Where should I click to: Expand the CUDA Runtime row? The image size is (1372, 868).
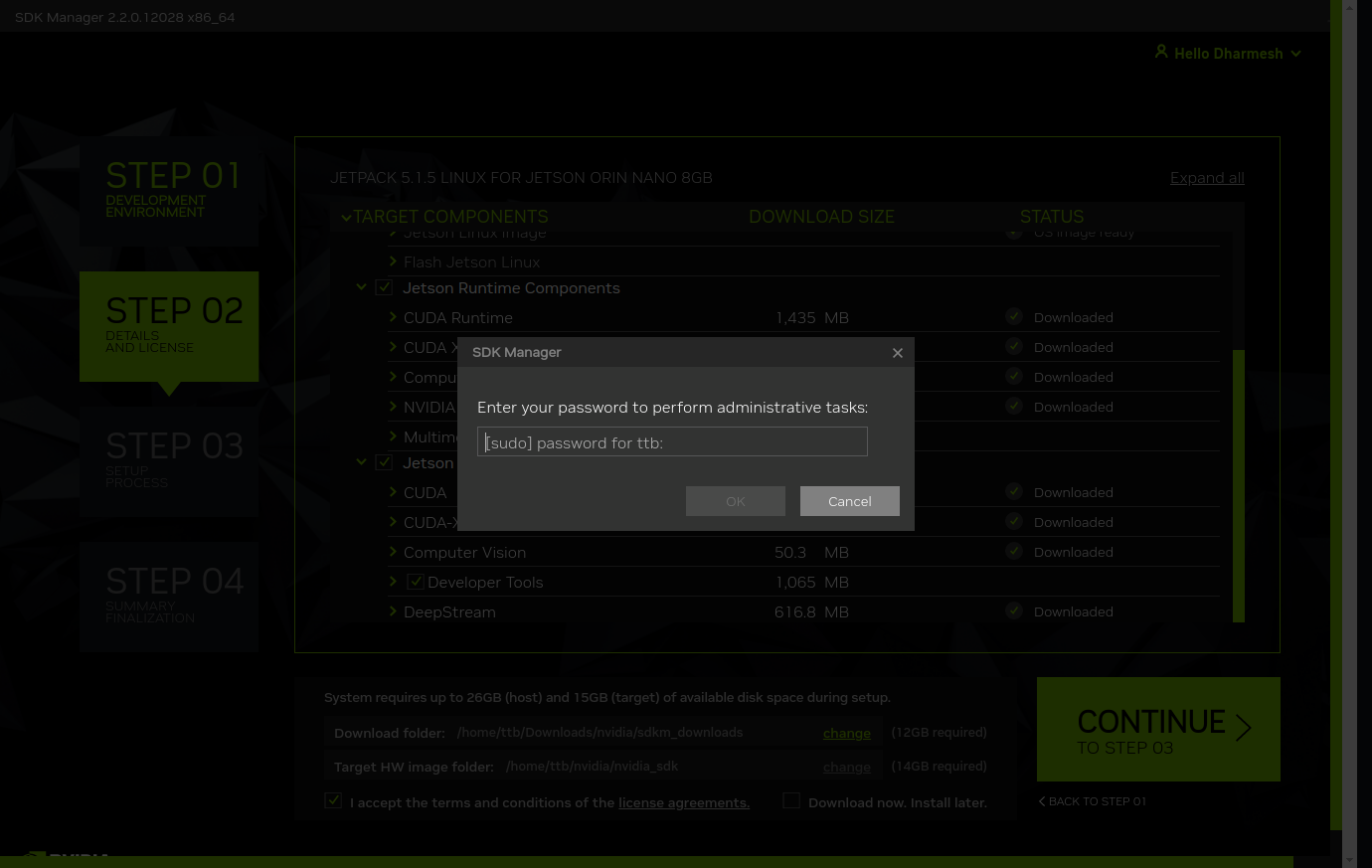[x=393, y=317]
